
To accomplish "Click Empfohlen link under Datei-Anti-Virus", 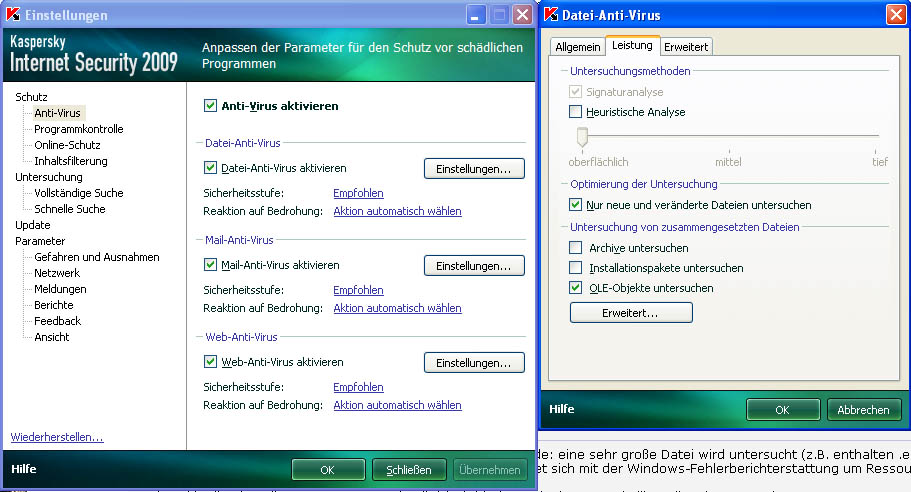I will [x=358, y=193].
